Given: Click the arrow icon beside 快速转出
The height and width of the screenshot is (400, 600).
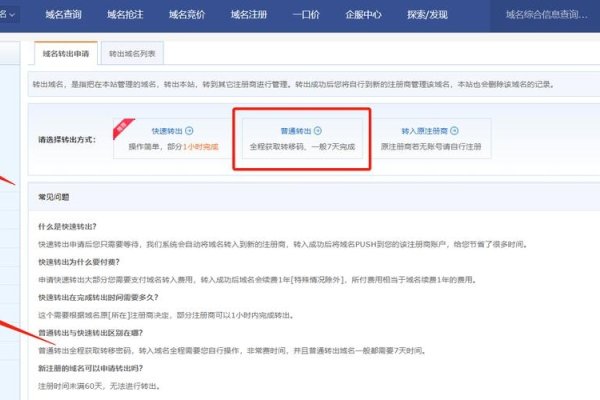Looking at the screenshot, I should pyautogui.click(x=189, y=131).
